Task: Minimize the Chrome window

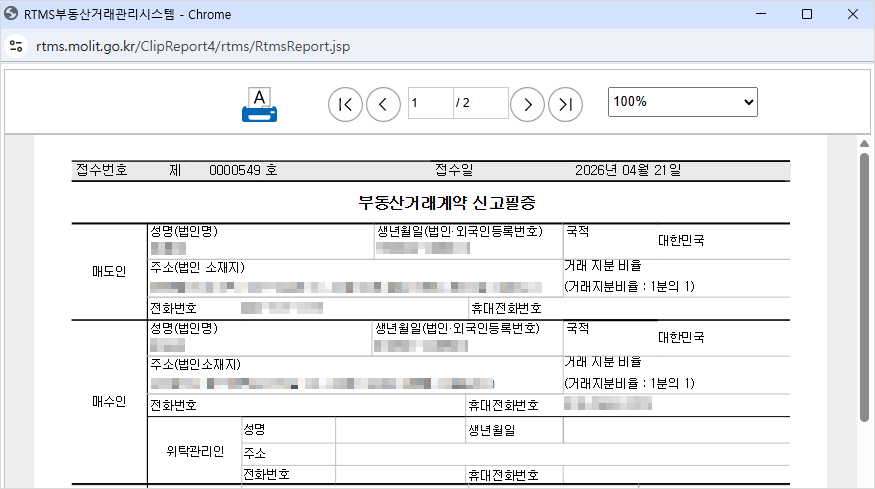Action: 761,14
